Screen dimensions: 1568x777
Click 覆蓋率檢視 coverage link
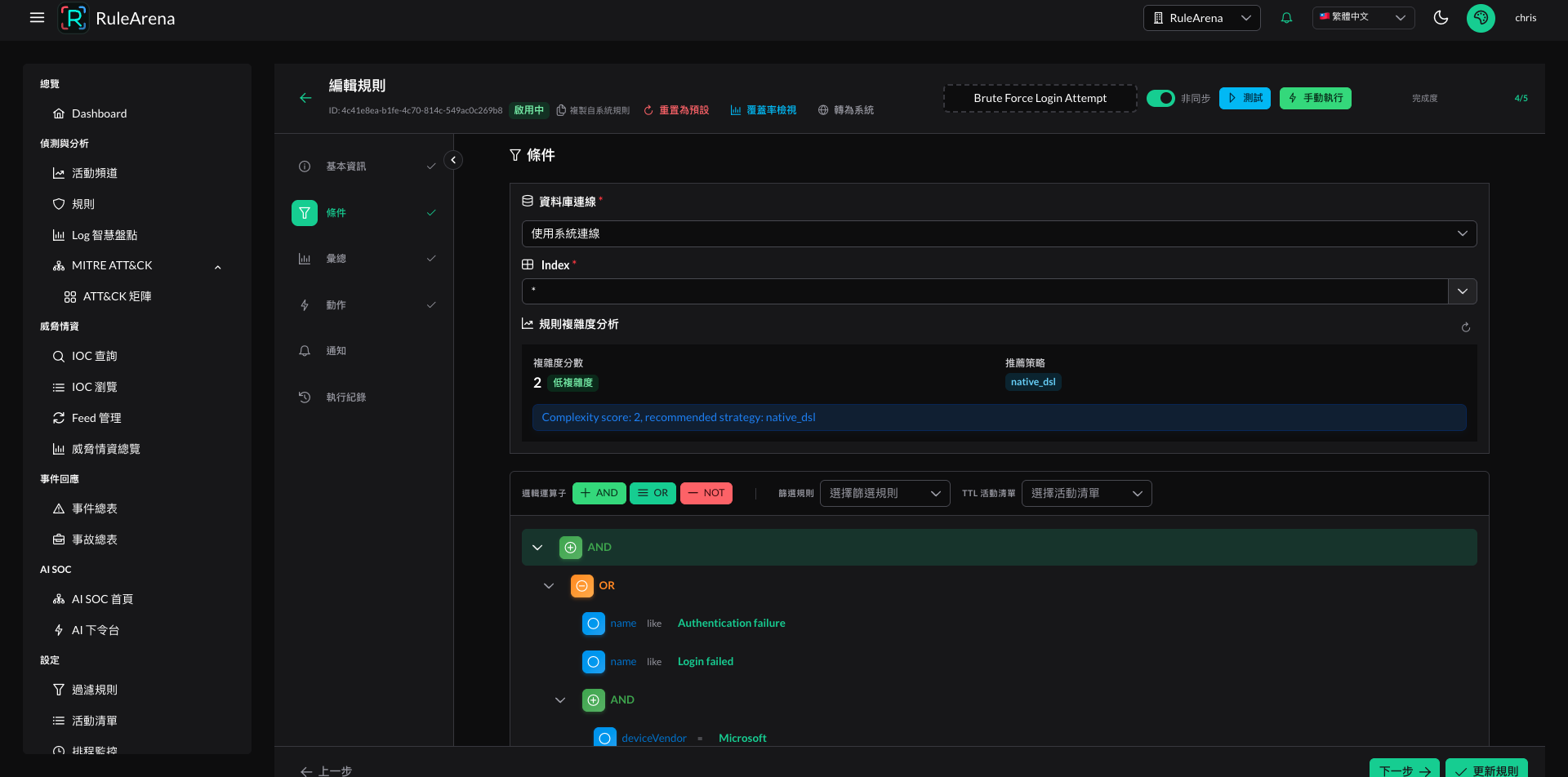(x=764, y=110)
